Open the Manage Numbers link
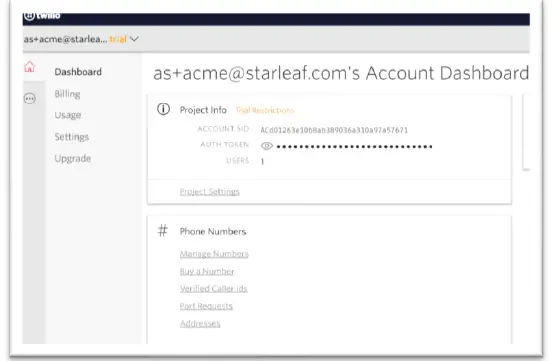The image size is (552, 361). point(214,254)
